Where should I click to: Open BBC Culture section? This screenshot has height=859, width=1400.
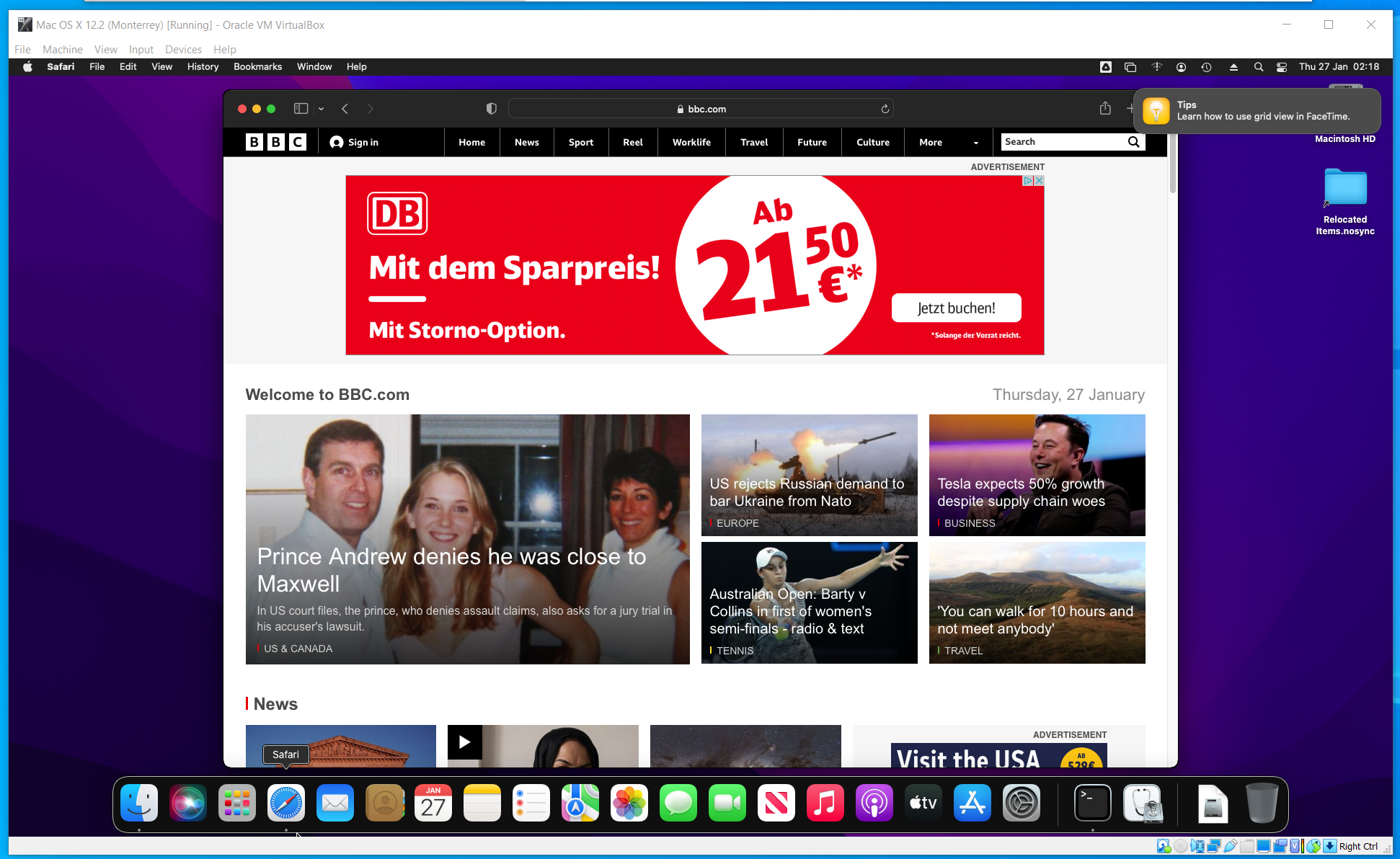click(873, 142)
